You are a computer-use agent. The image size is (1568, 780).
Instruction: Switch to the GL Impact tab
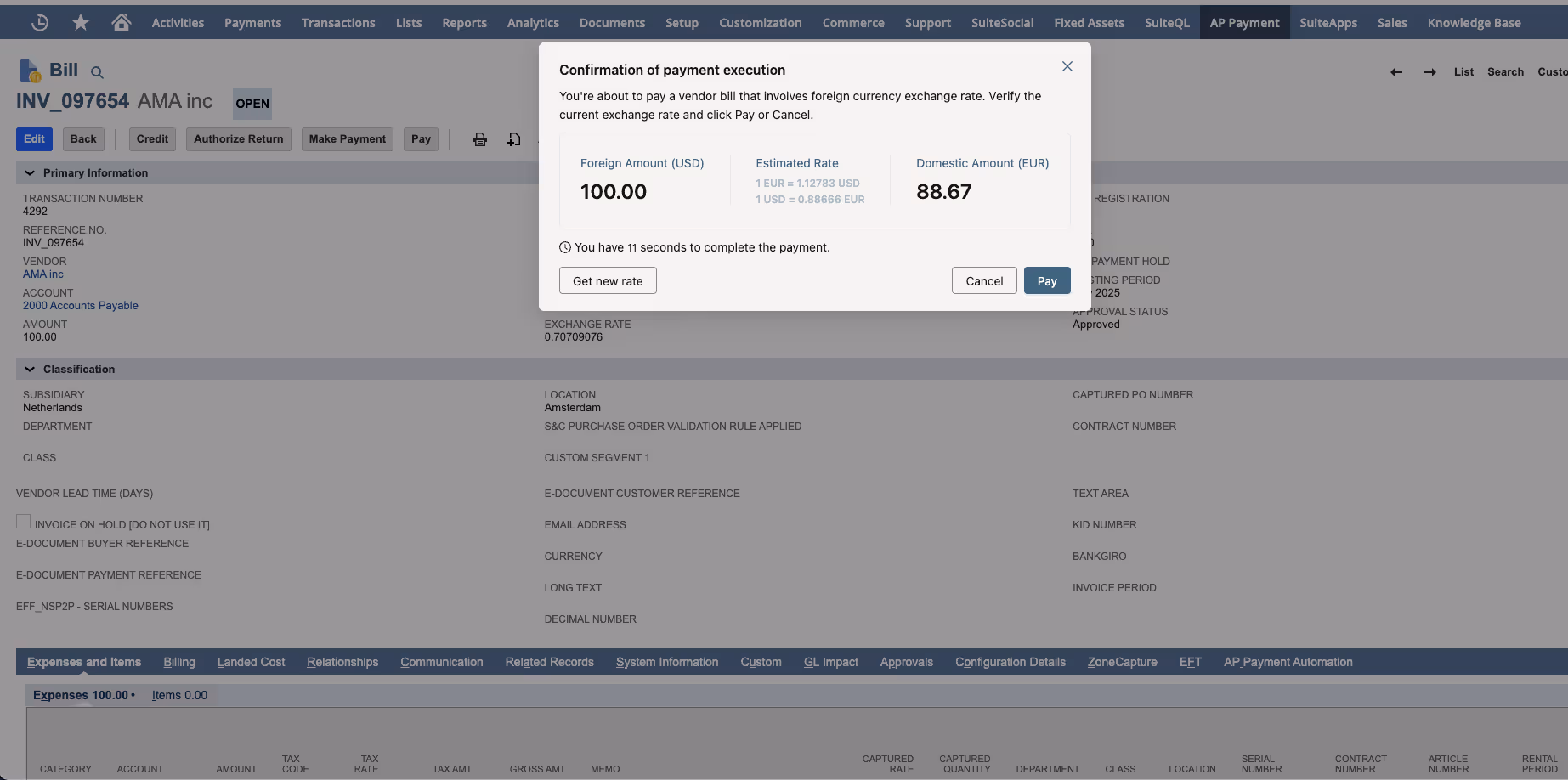pyautogui.click(x=830, y=662)
